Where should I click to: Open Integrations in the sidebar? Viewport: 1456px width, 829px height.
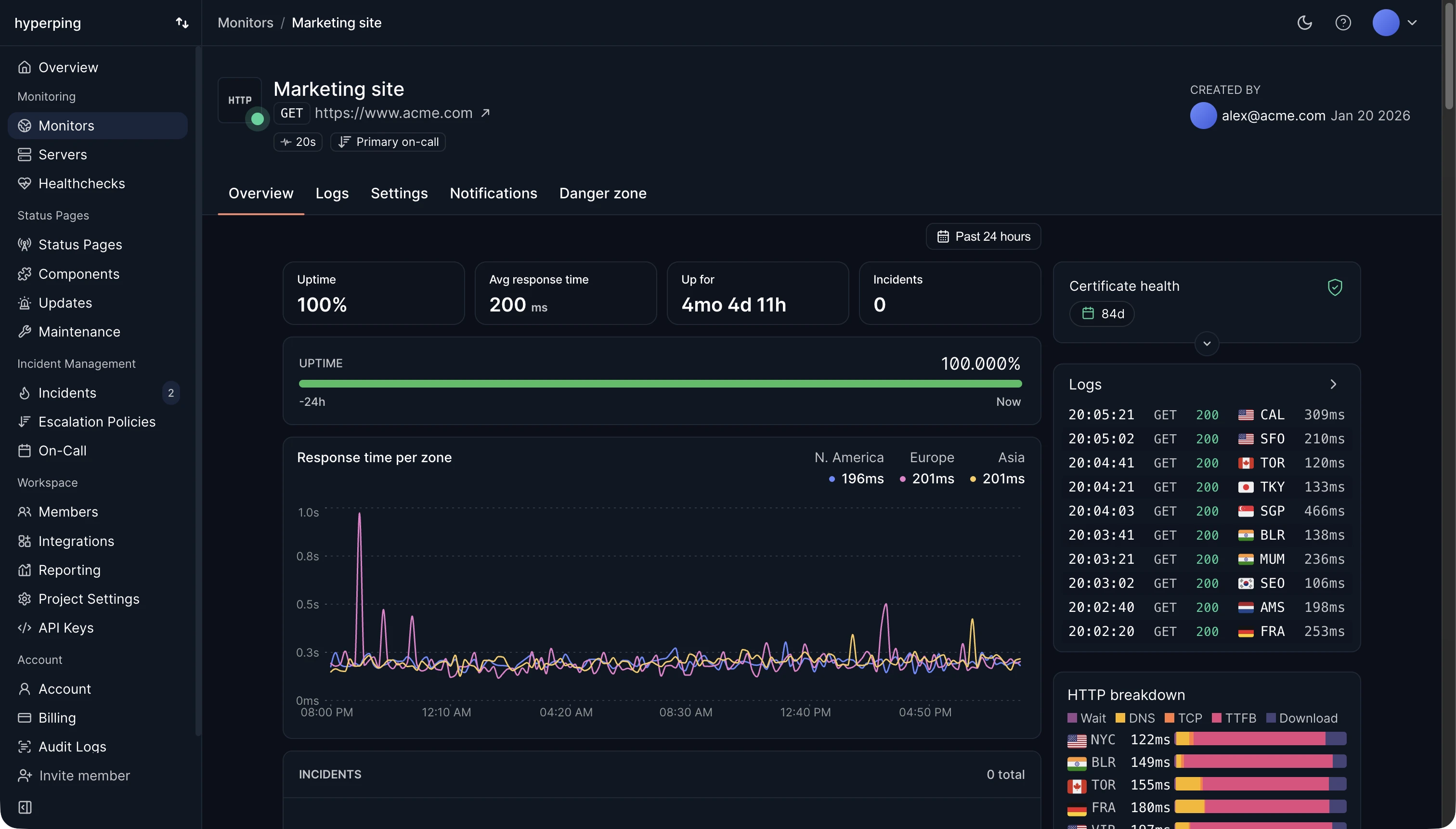[97, 541]
